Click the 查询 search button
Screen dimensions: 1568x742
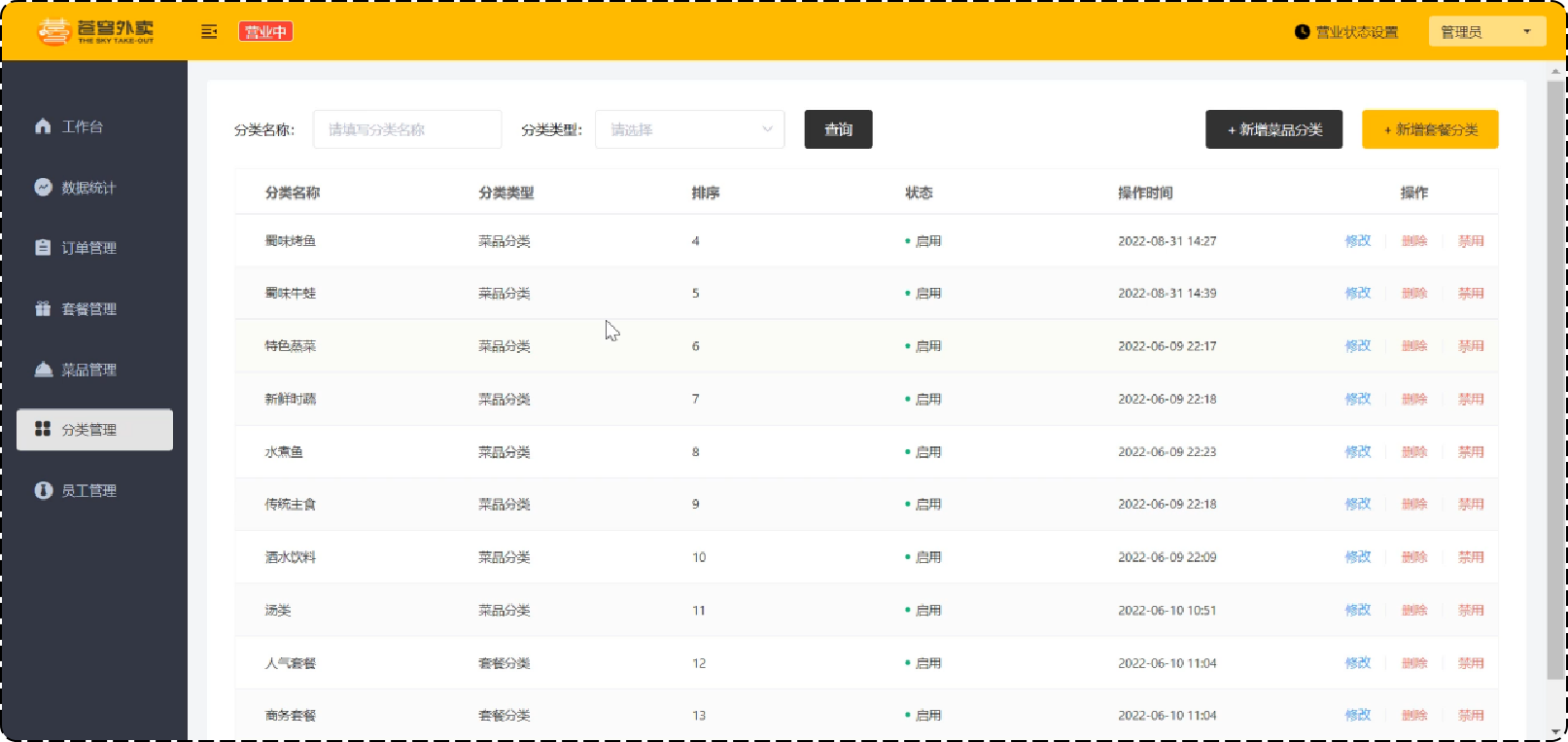coord(838,129)
